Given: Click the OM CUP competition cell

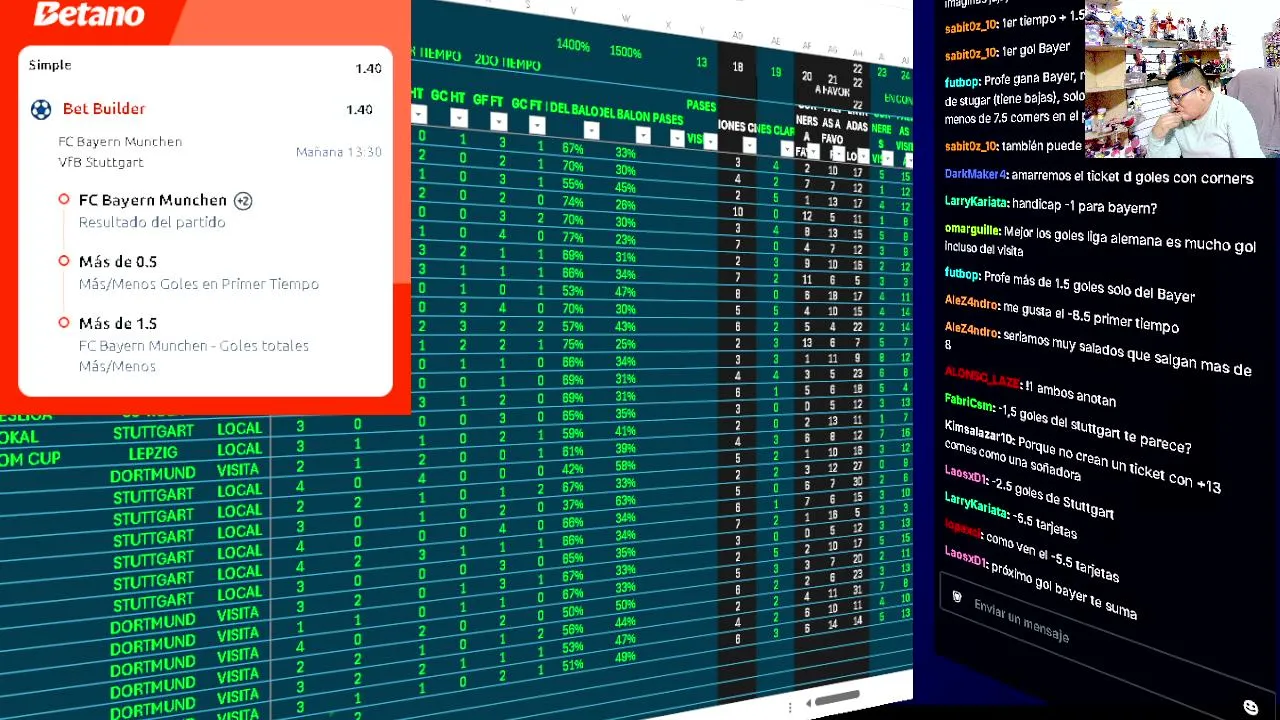Looking at the screenshot, I should 30,459.
